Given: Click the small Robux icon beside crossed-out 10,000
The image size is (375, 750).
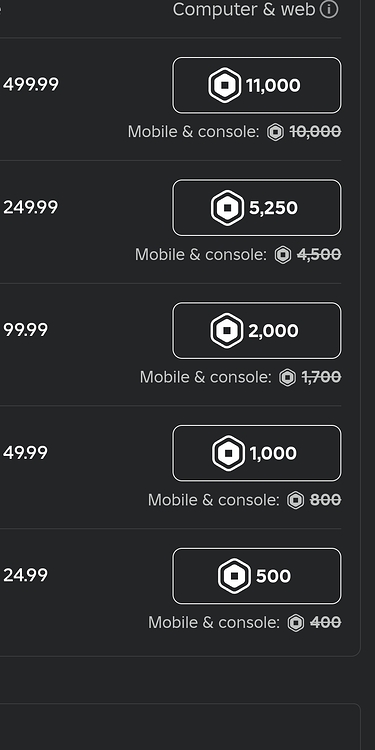Looking at the screenshot, I should [276, 132].
